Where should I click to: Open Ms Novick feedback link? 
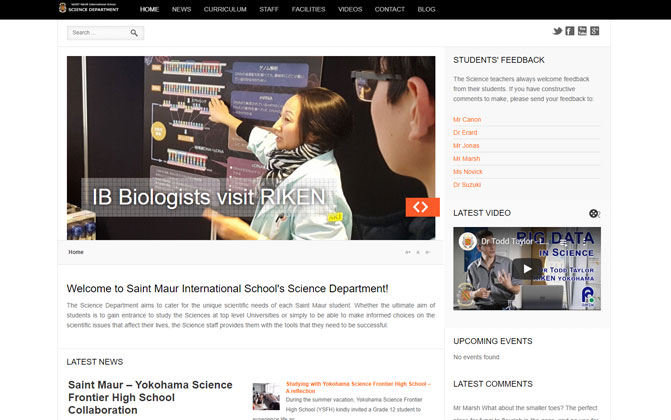point(468,171)
